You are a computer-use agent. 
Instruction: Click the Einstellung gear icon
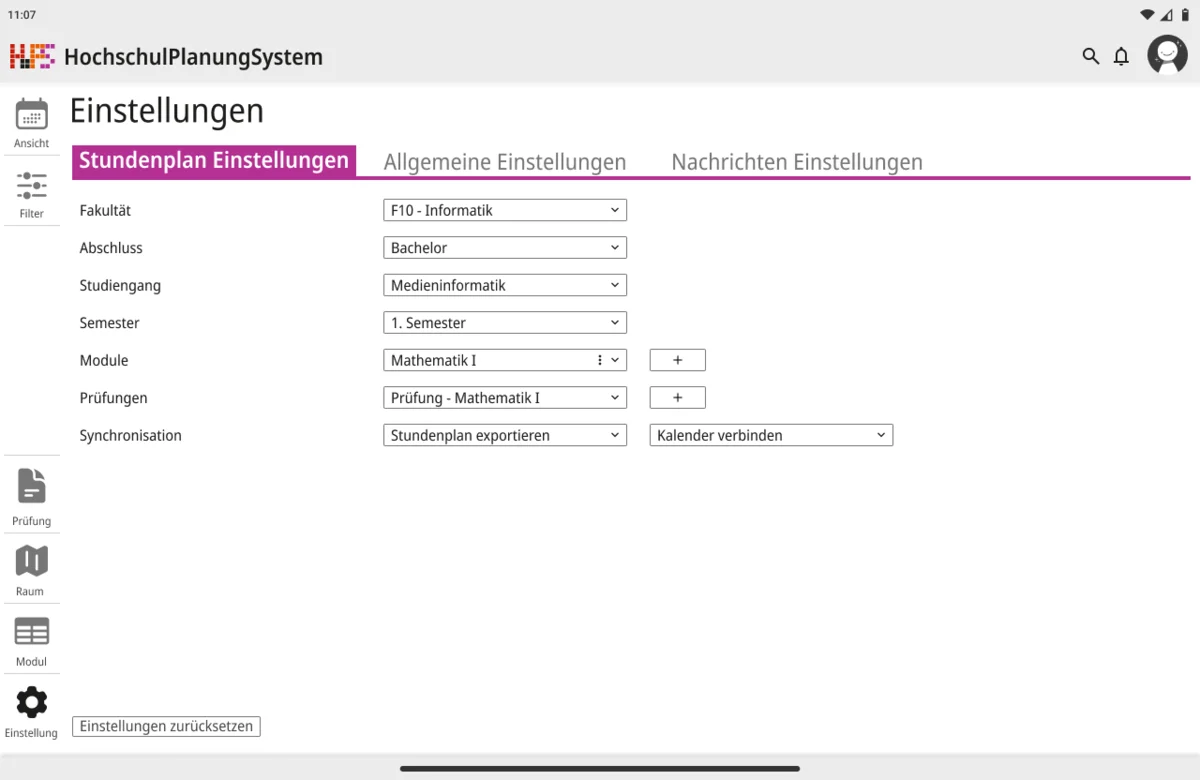(32, 703)
